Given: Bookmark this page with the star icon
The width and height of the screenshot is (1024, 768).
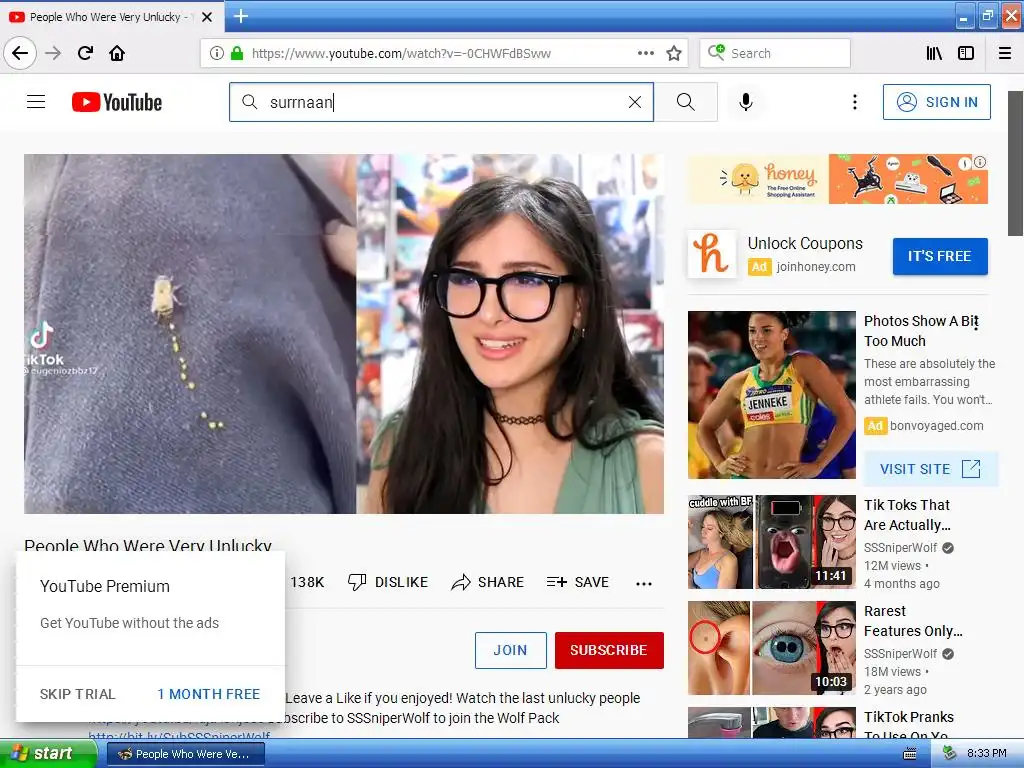Looking at the screenshot, I should click(x=674, y=53).
